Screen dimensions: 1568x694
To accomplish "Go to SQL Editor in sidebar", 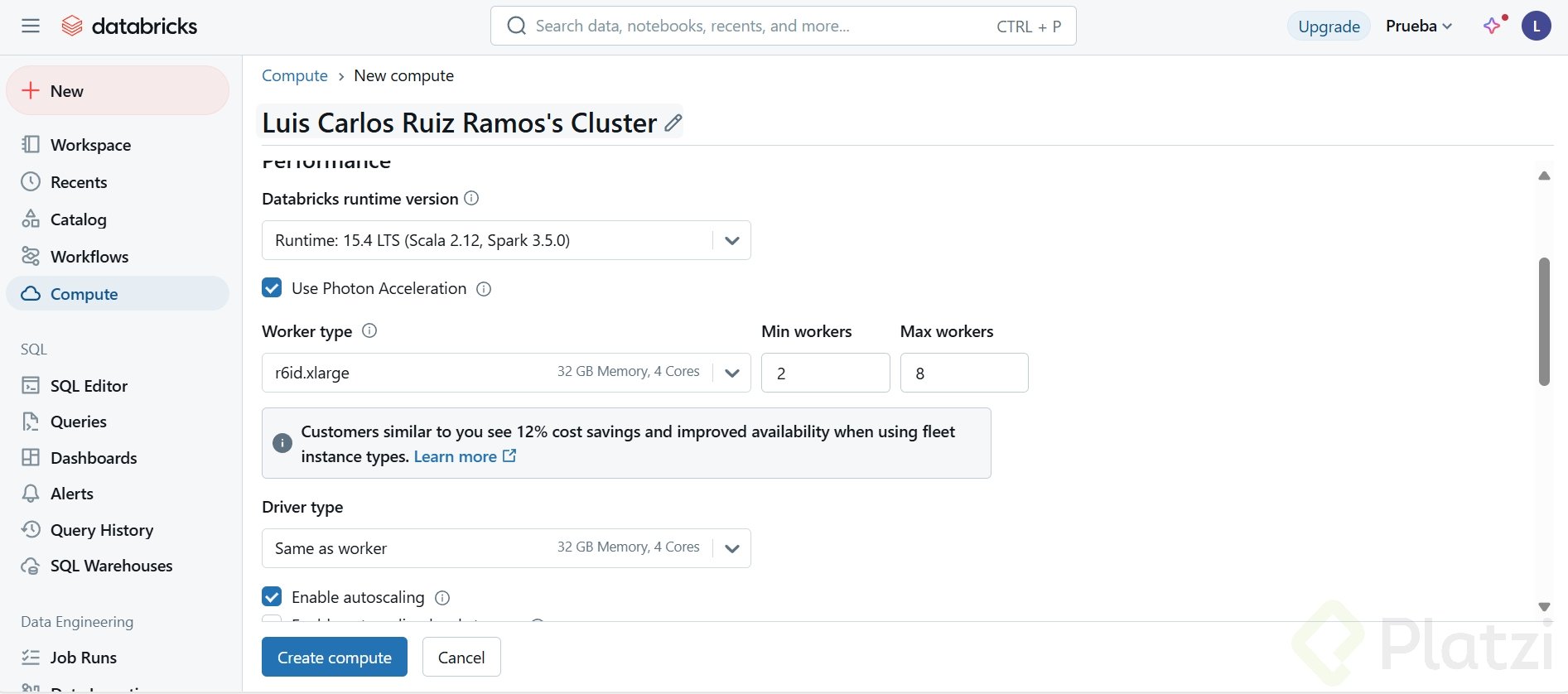I will coord(89,386).
